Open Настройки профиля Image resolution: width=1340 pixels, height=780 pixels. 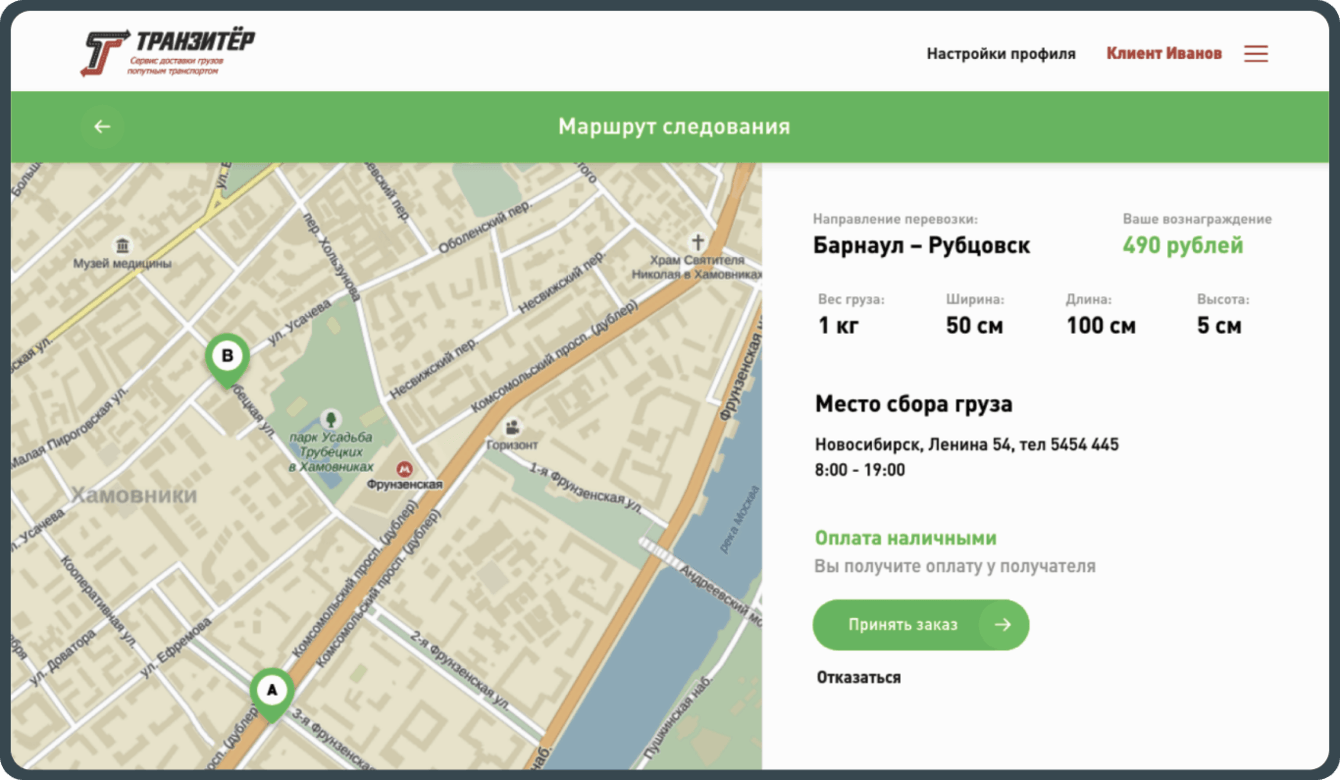coord(1001,54)
